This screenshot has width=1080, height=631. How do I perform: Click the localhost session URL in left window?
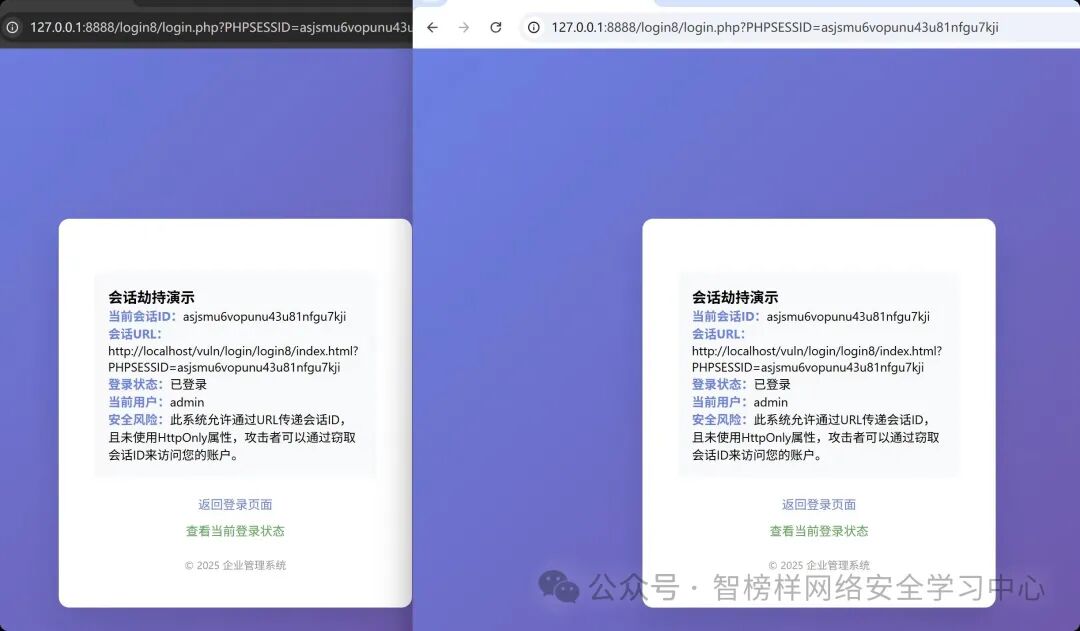(233, 359)
